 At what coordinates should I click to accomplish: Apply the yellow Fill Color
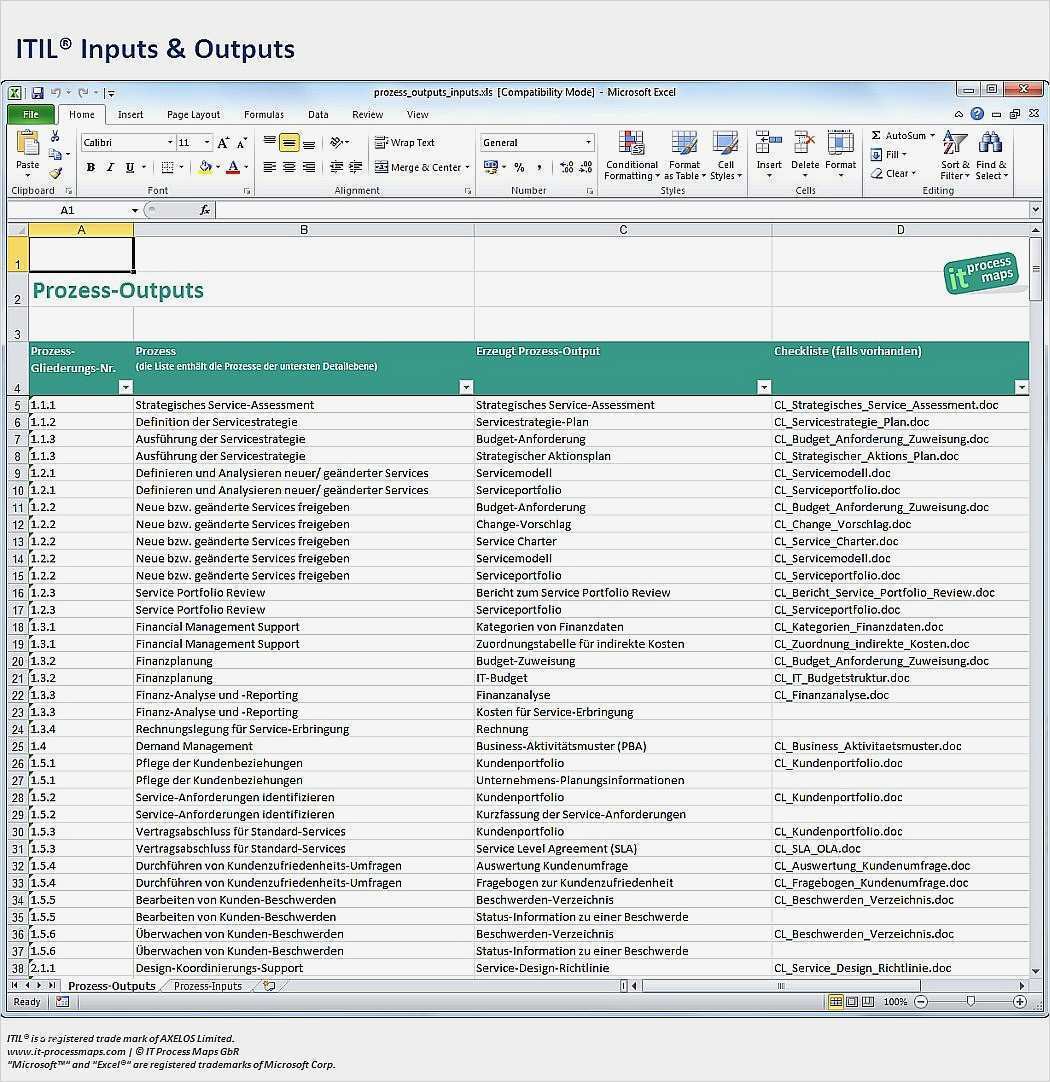pos(205,167)
